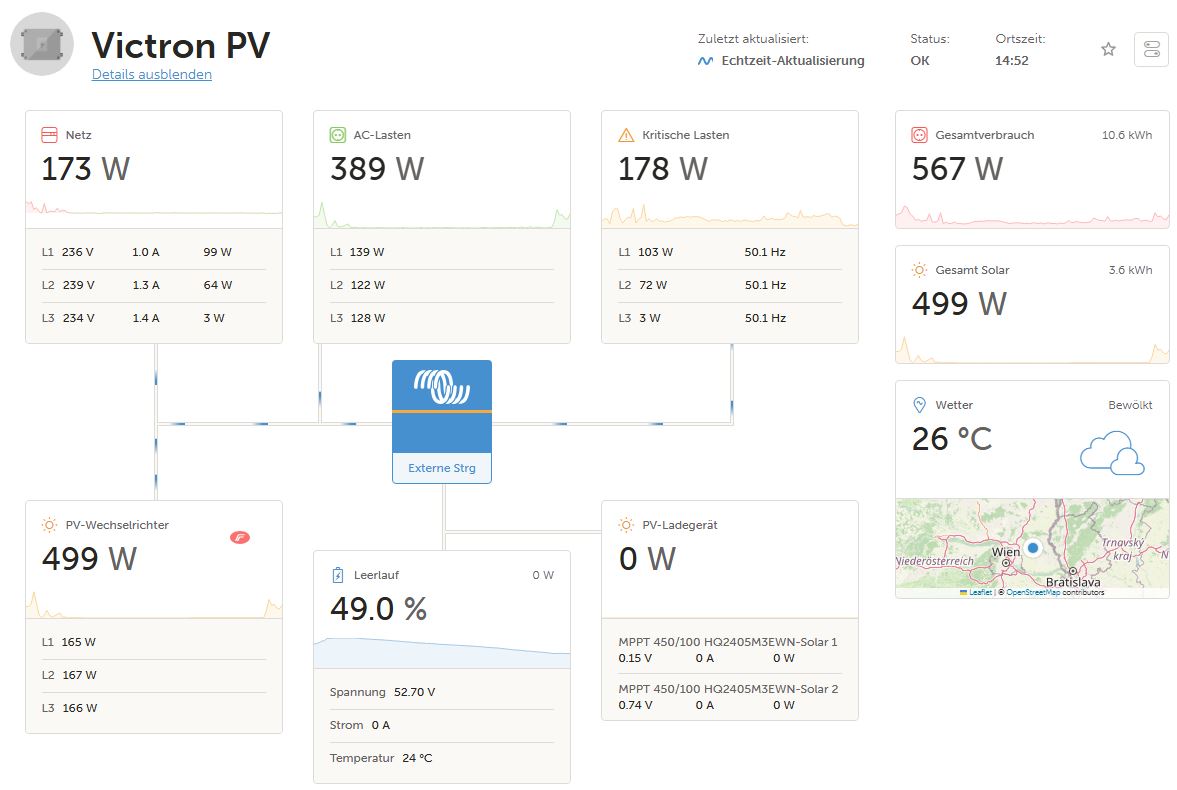Image resolution: width=1177 pixels, height=790 pixels.
Task: Click the Netz grid meter icon
Action: pyautogui.click(x=49, y=135)
